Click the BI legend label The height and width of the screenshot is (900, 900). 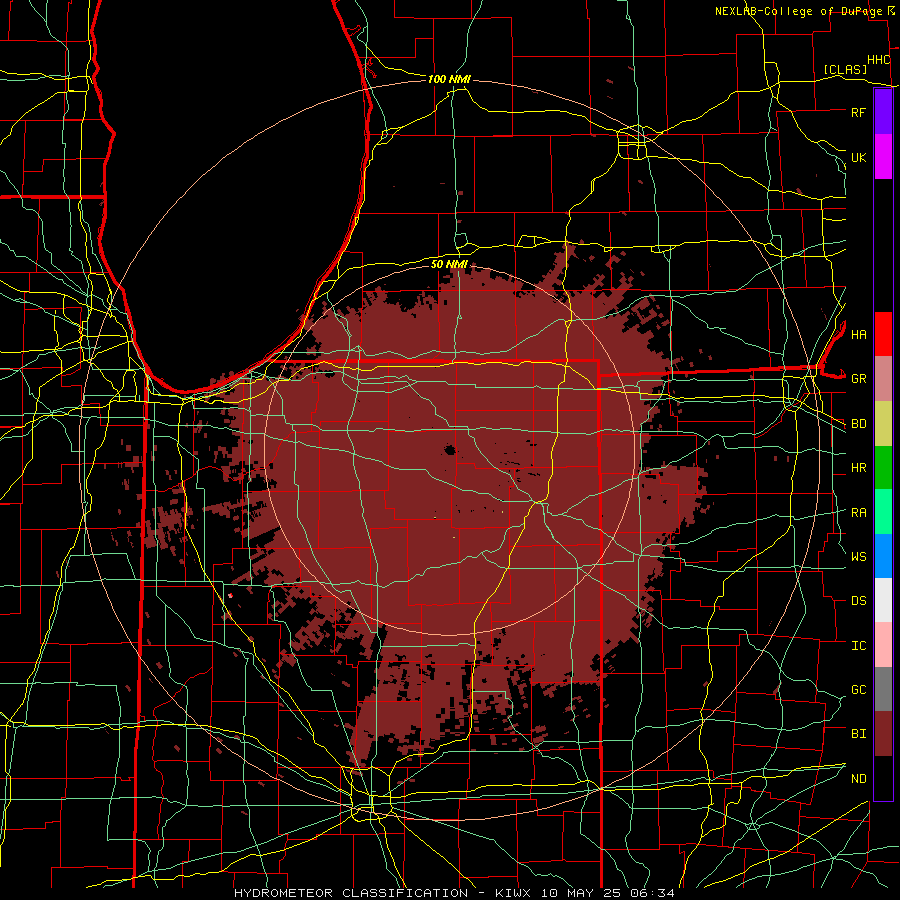pyautogui.click(x=858, y=734)
